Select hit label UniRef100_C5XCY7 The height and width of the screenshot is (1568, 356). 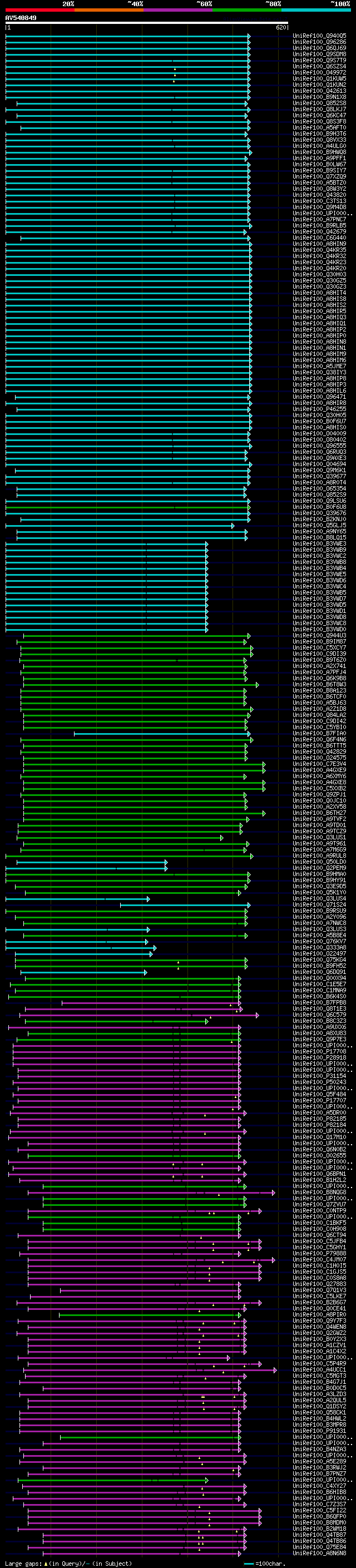point(319,647)
